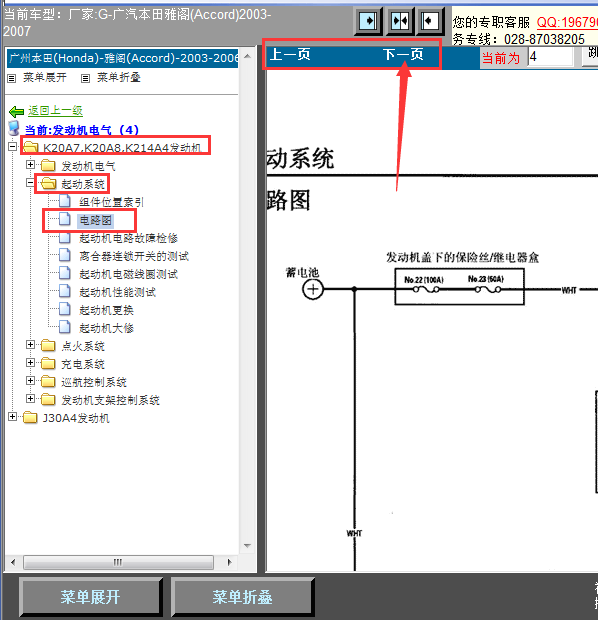This screenshot has height=620, width=598.
Task: Click page icon beside 起动机电磁线圈测试
Action: [x=64, y=273]
